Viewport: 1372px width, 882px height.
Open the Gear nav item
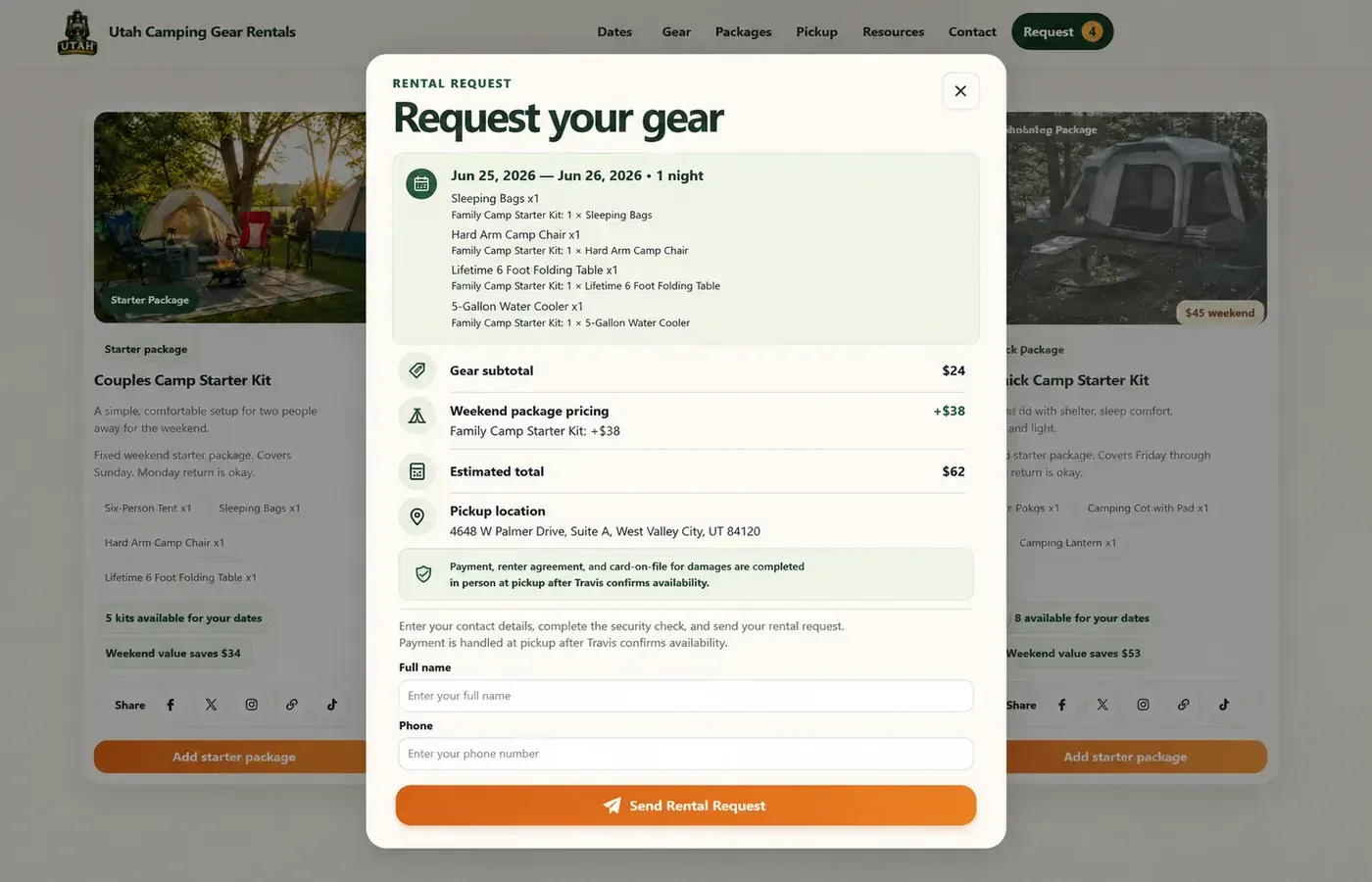[x=676, y=31]
